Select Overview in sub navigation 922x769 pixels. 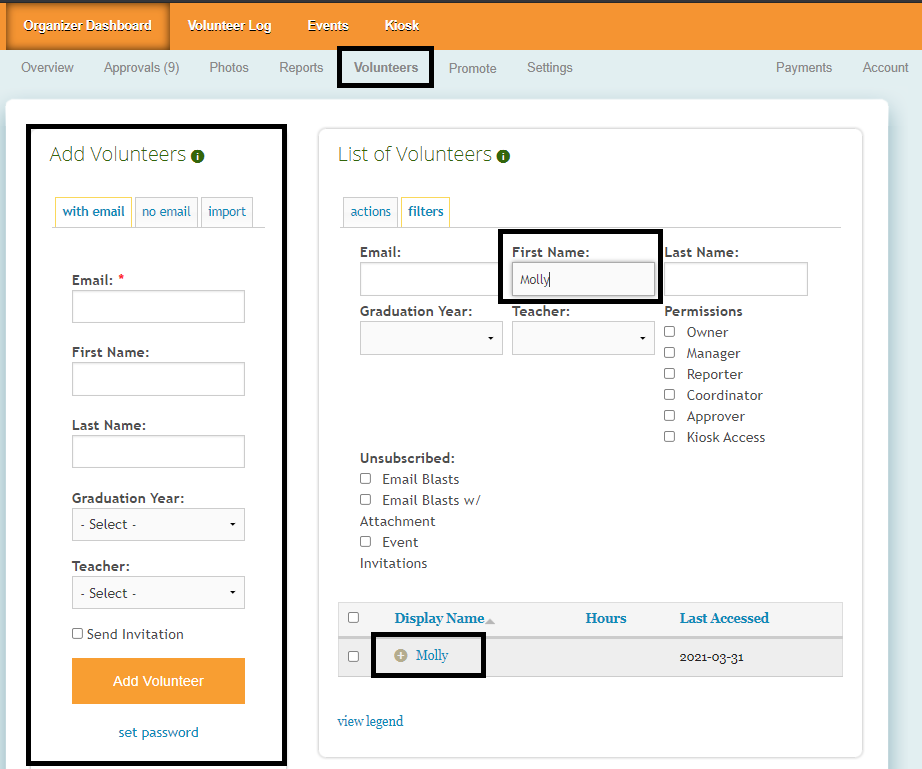(48, 68)
